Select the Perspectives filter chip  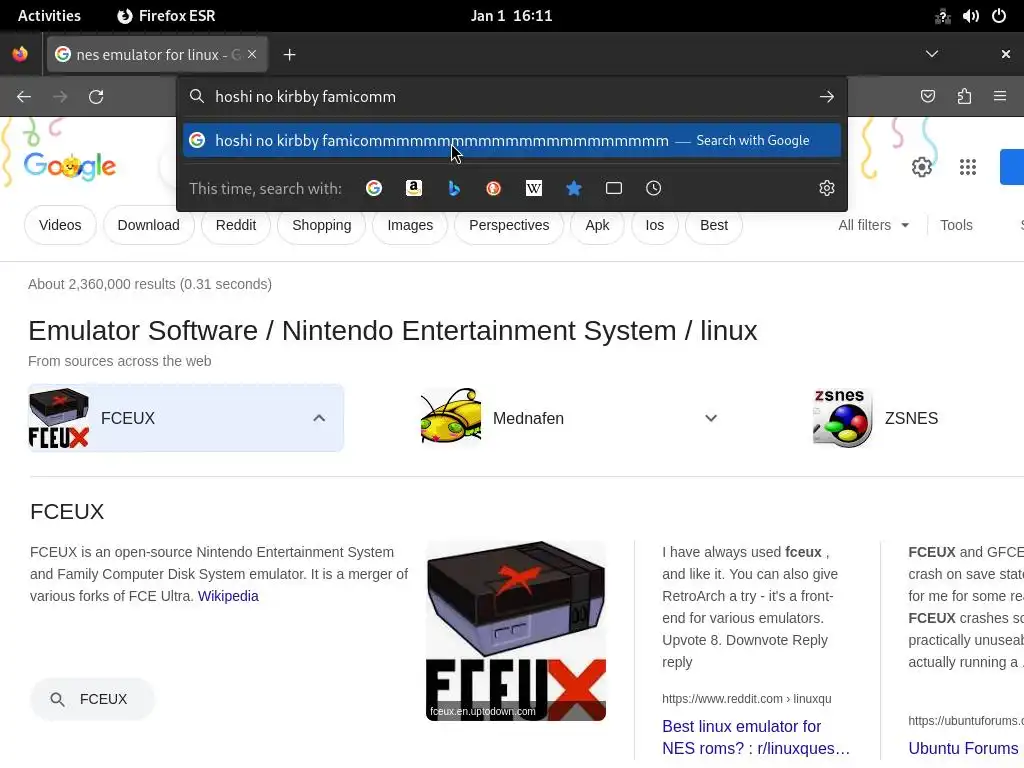coord(509,225)
